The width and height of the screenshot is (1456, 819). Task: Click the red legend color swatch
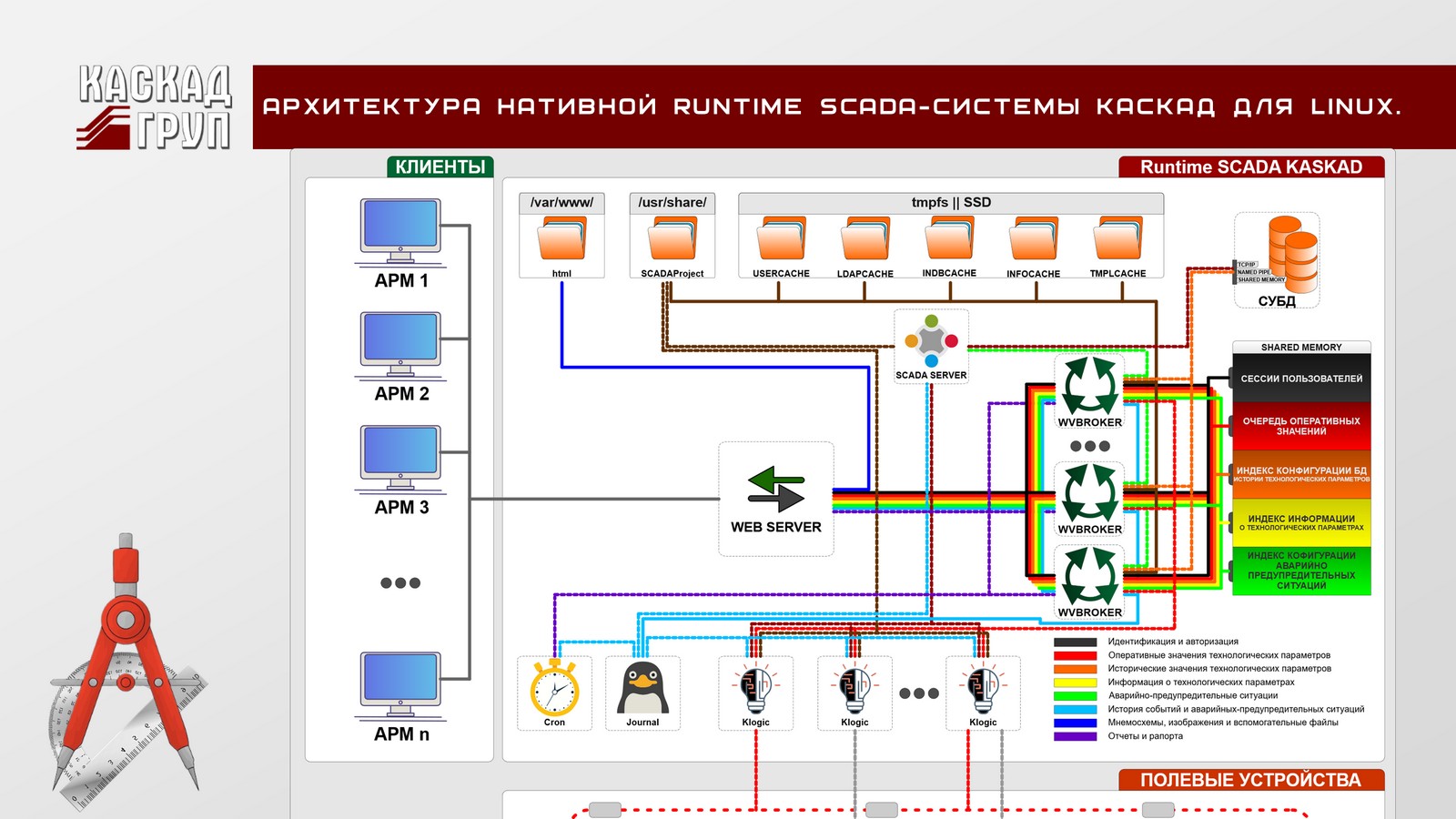click(1075, 655)
